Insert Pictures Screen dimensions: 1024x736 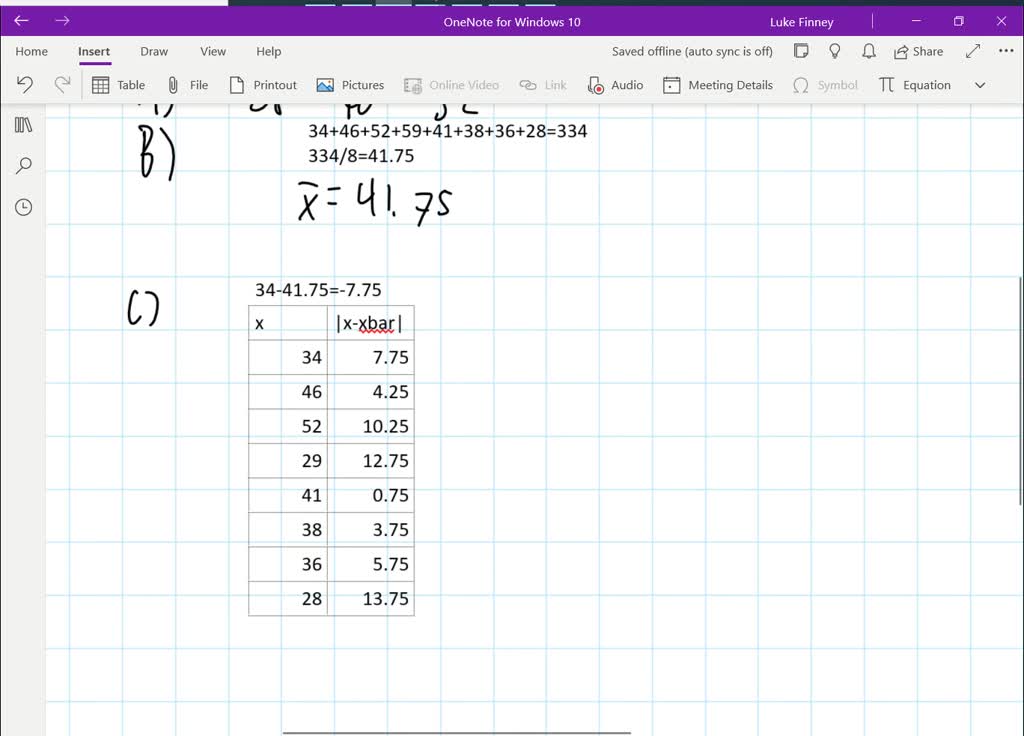pyautogui.click(x=350, y=85)
